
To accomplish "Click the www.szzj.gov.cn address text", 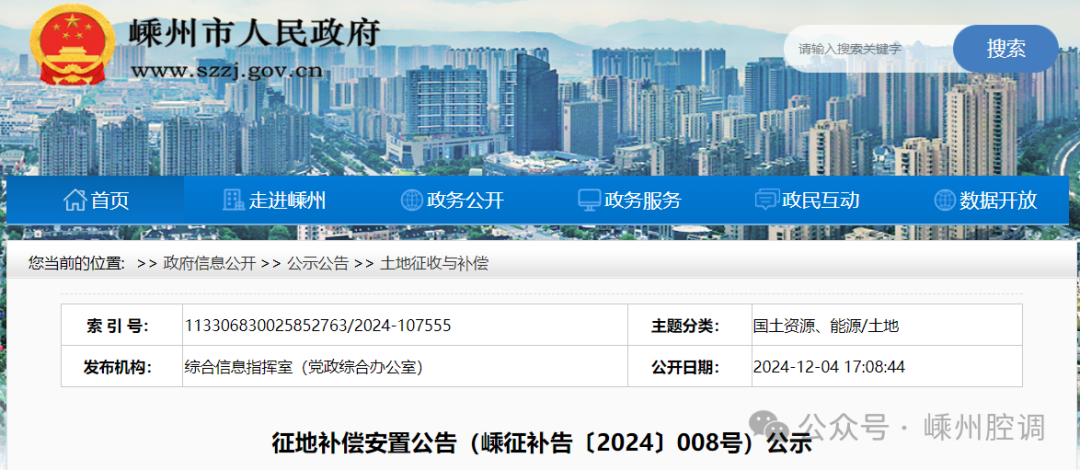I will [x=228, y=70].
